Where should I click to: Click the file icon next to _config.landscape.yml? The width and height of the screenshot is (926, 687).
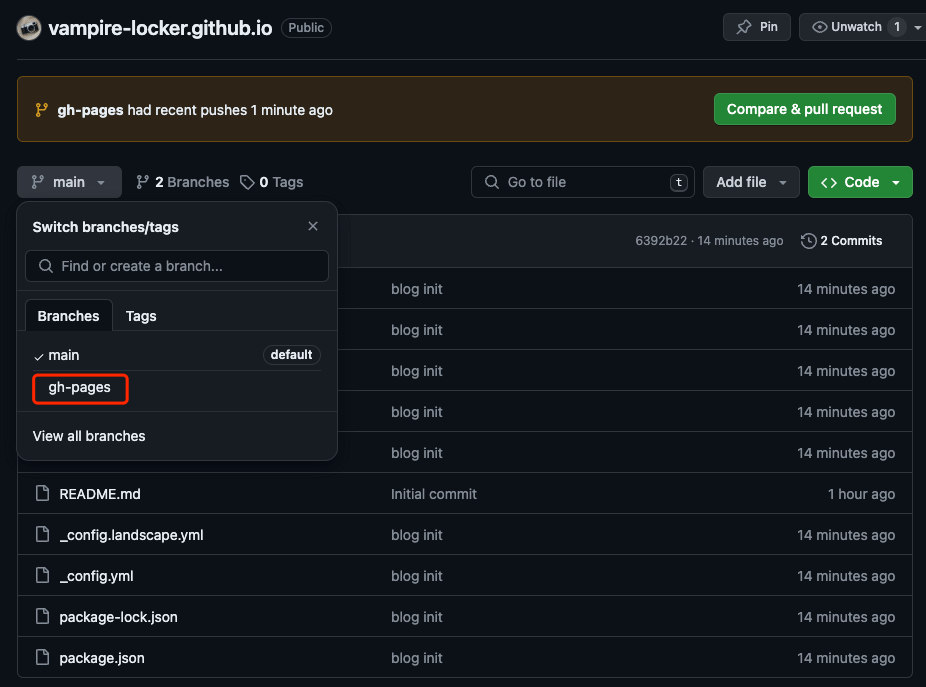click(43, 534)
